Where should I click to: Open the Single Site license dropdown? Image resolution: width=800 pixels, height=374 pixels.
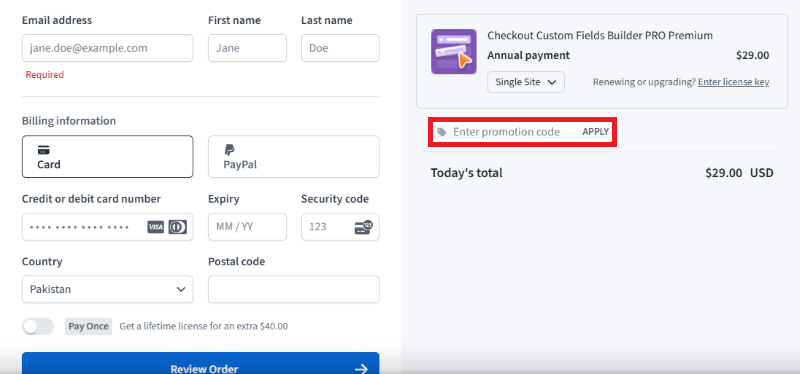(x=526, y=82)
